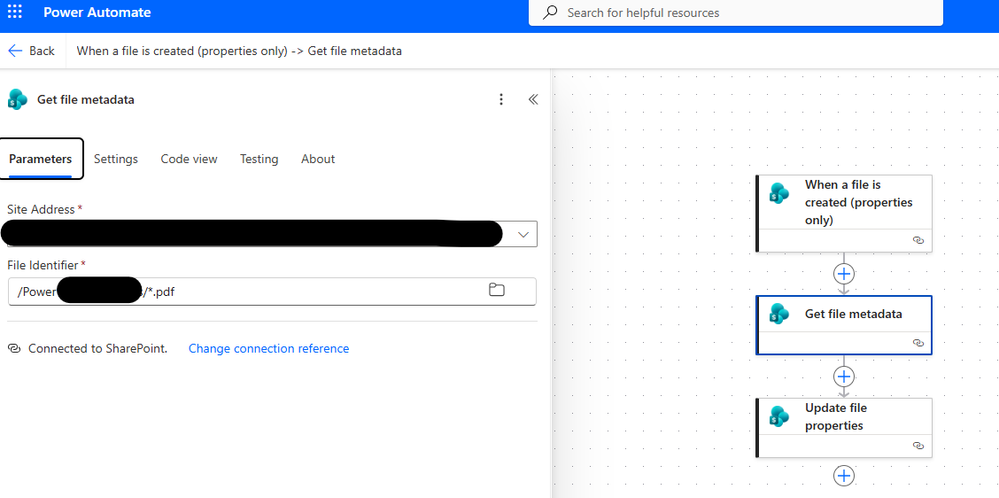Click the Back arrow icon
Screen dimensions: 999x498
pyautogui.click(x=15, y=51)
